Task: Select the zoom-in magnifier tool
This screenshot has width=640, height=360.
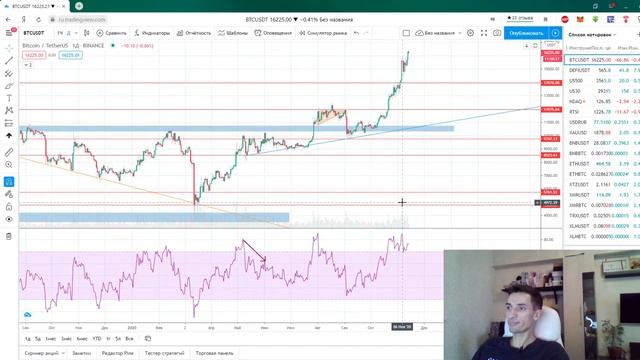Action: (9, 164)
